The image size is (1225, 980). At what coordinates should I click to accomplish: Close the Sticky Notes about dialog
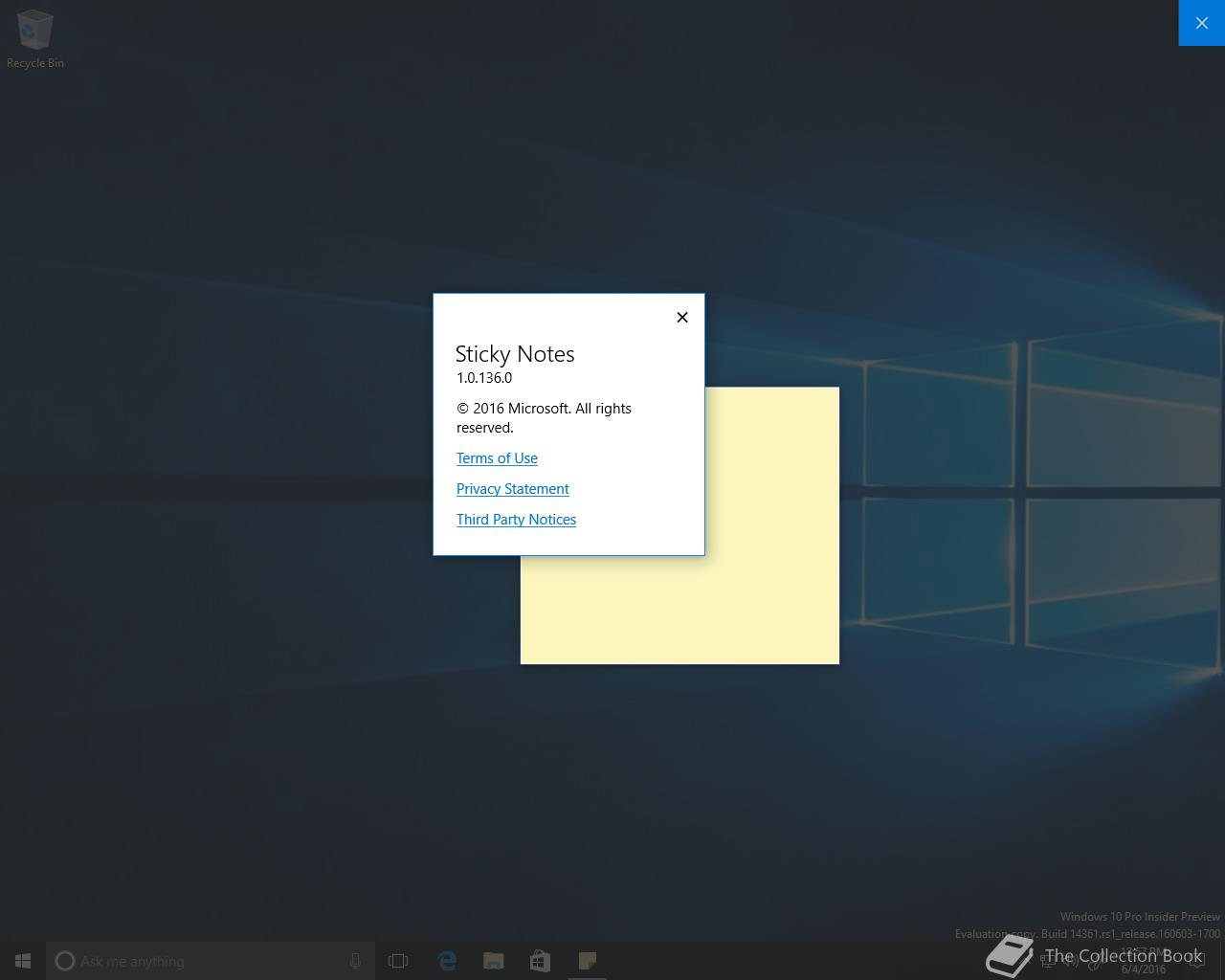682,317
